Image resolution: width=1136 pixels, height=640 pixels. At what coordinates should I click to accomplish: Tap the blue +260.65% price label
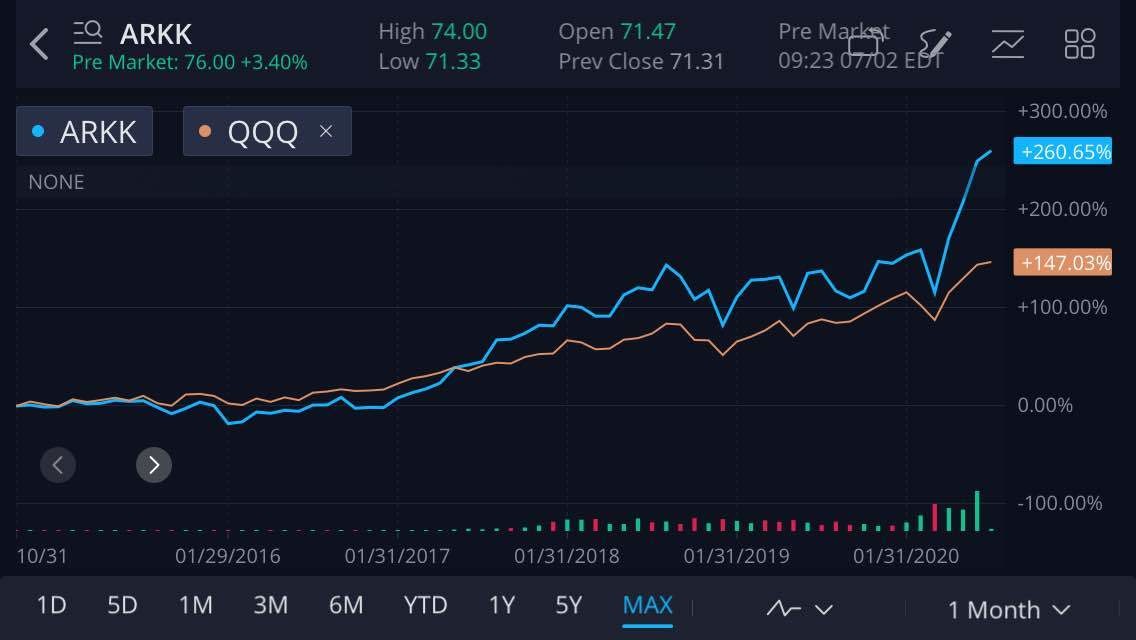(1063, 152)
